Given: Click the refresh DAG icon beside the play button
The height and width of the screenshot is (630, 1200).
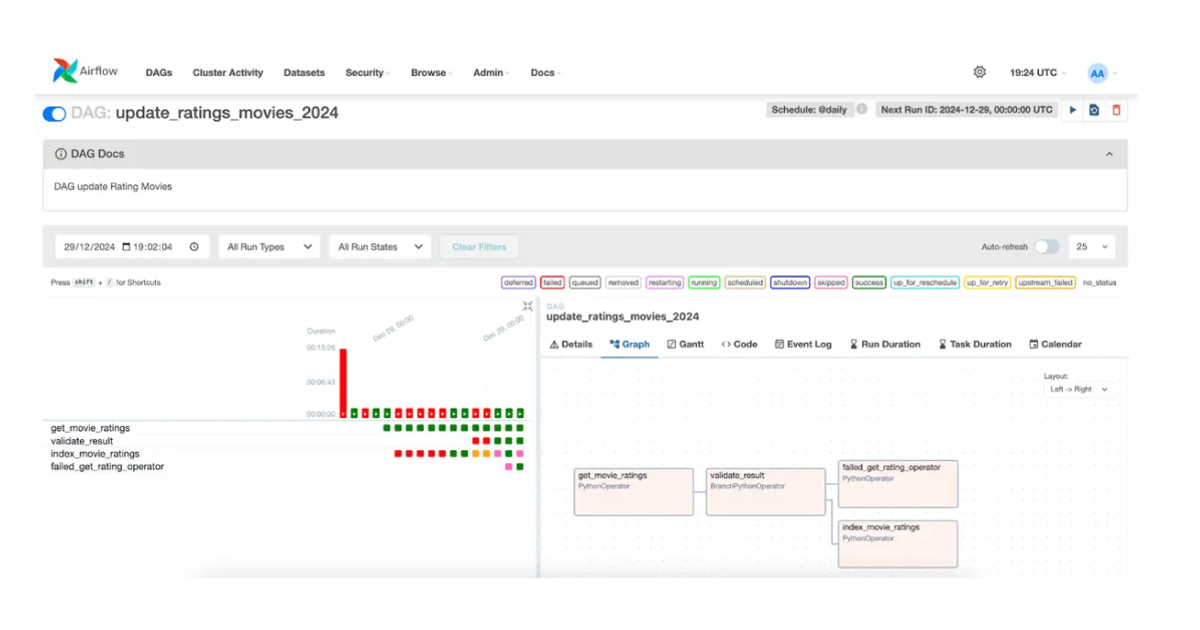Looking at the screenshot, I should tap(1094, 110).
